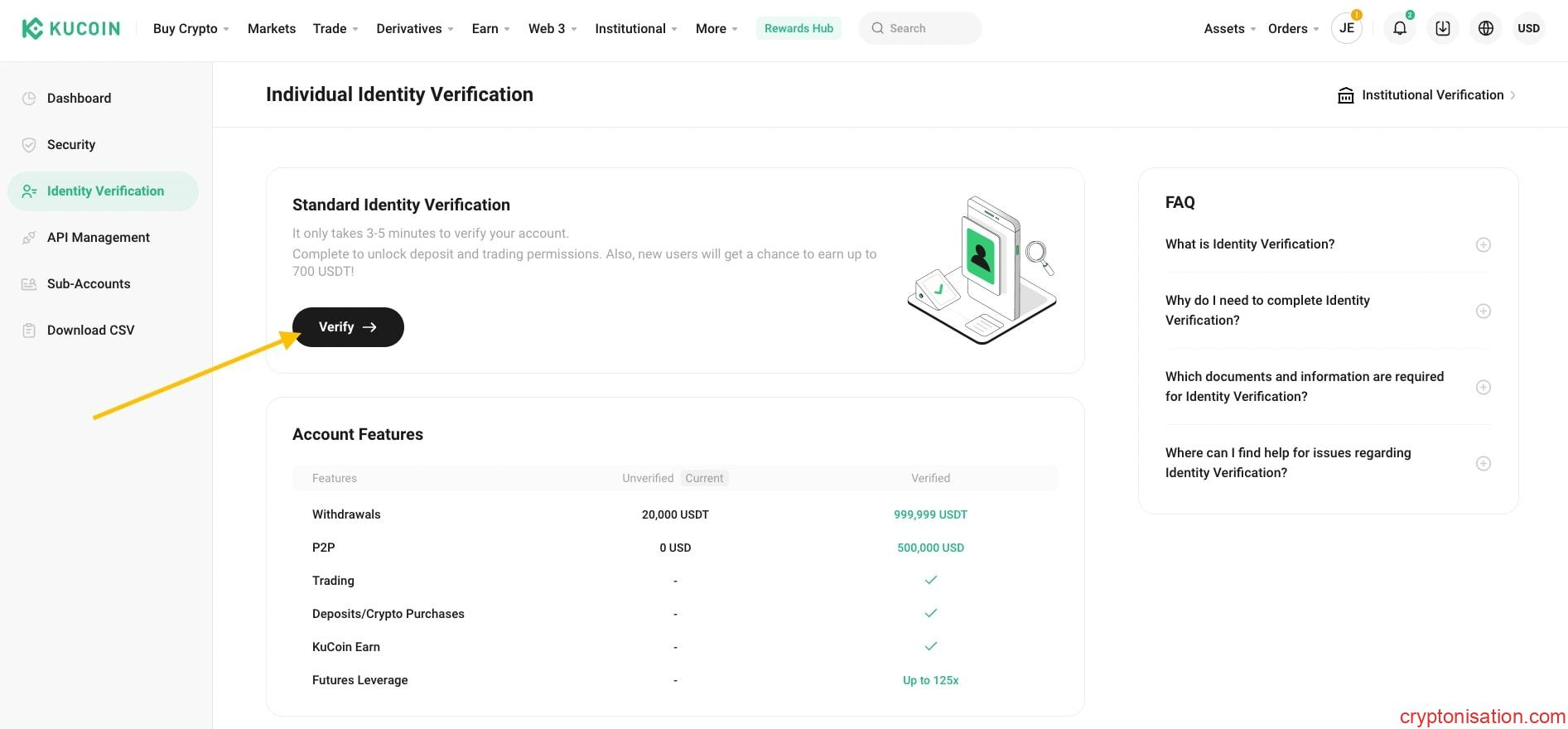
Task: Click the JE profile avatar
Action: coord(1347,28)
